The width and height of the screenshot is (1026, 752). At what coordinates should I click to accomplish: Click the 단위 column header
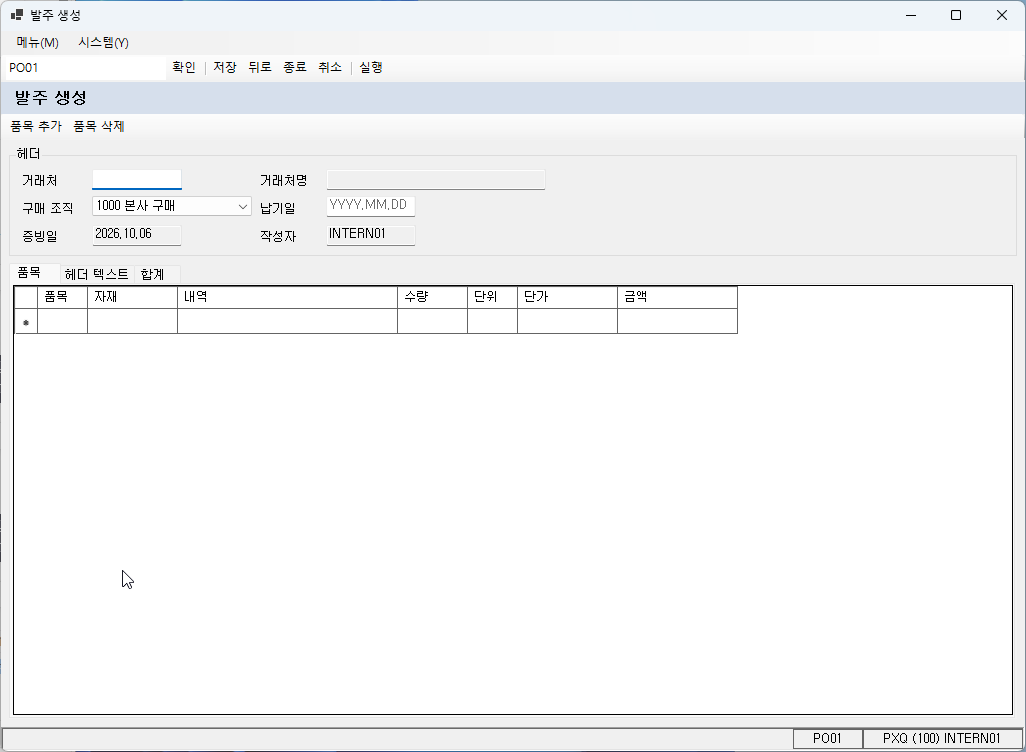pyautogui.click(x=493, y=297)
